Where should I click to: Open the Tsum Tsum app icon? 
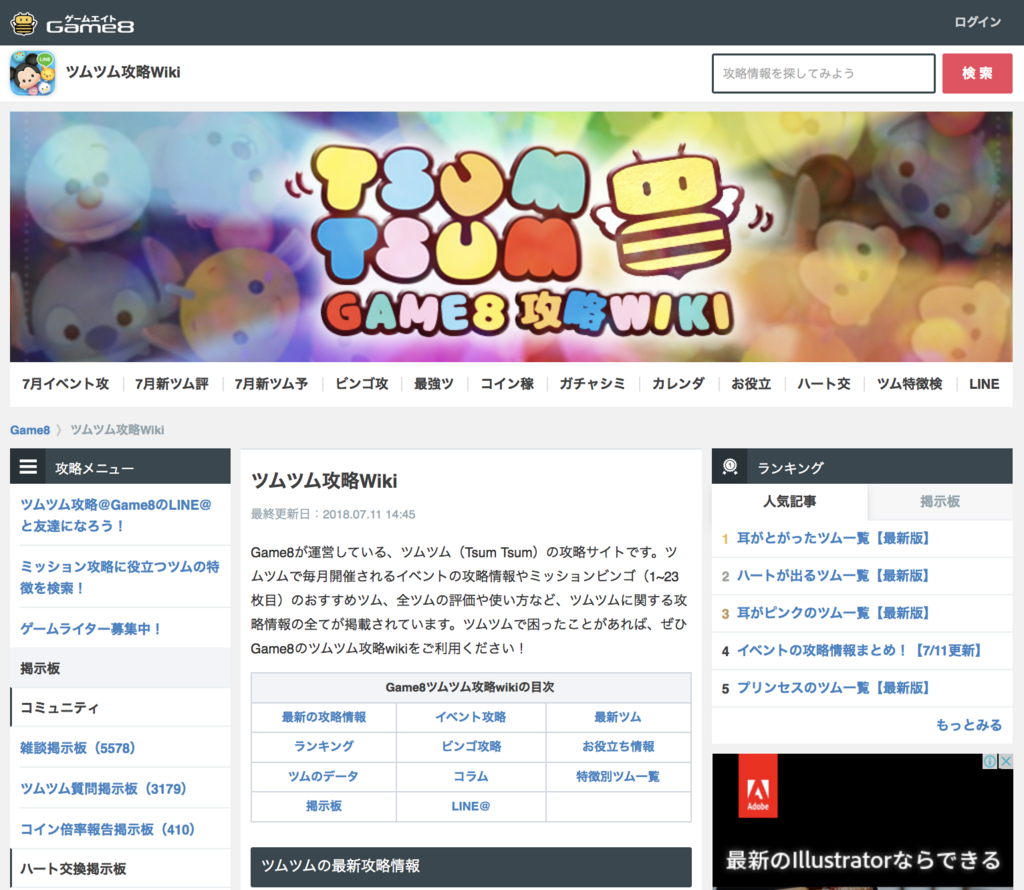click(33, 73)
